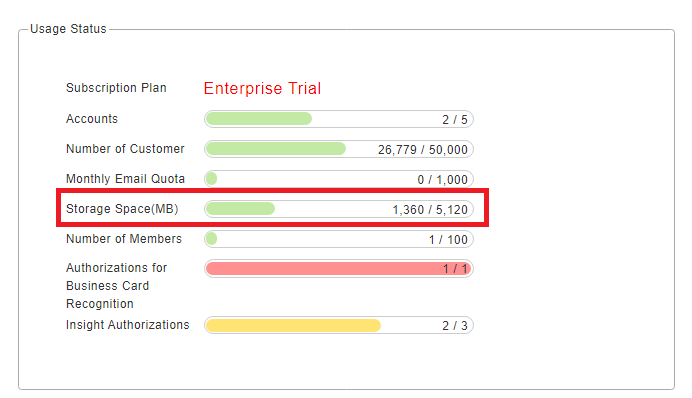Image resolution: width=692 pixels, height=398 pixels.
Task: Click the red Business Card Recognition bar
Action: click(338, 268)
